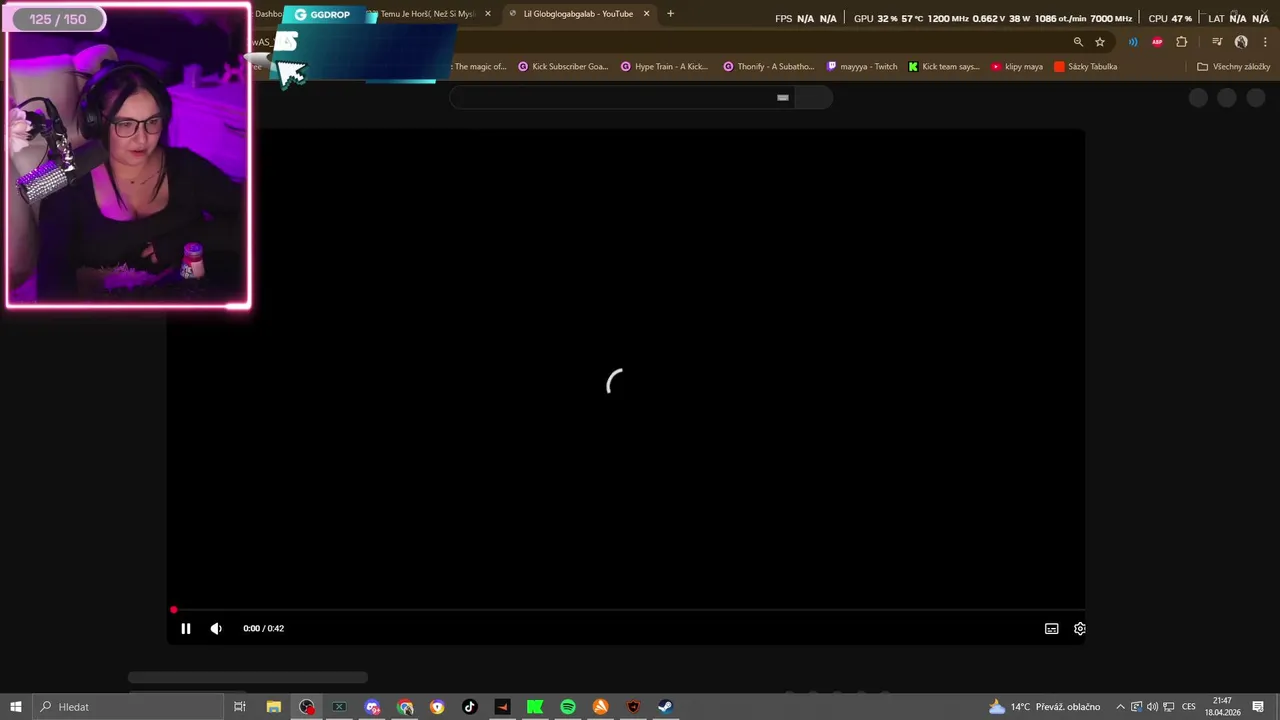Image resolution: width=1280 pixels, height=720 pixels.
Task: Open Kick Subscriber Goa... bookmark
Action: coord(563,67)
